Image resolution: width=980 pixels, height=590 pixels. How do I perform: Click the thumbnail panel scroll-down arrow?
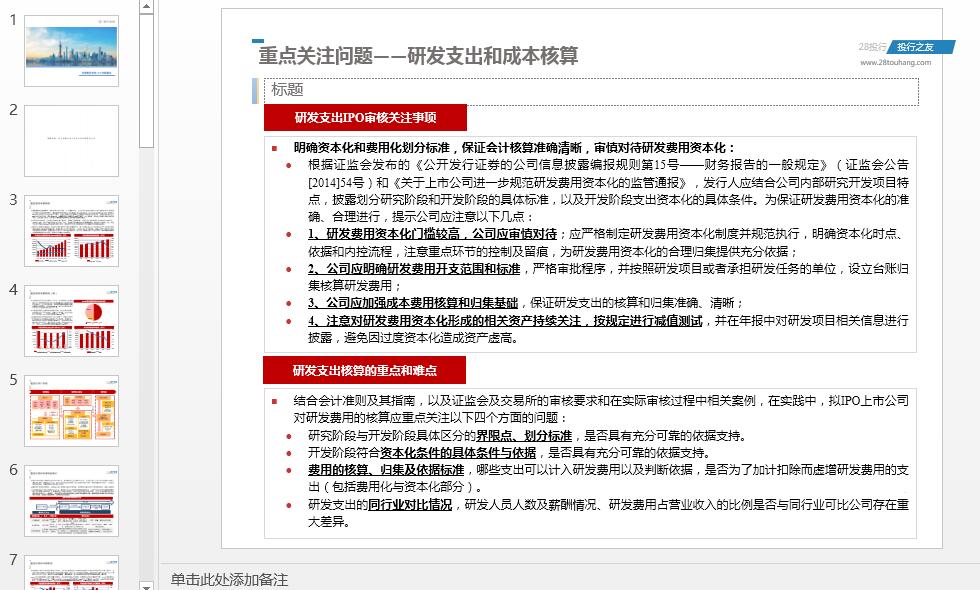[146, 586]
